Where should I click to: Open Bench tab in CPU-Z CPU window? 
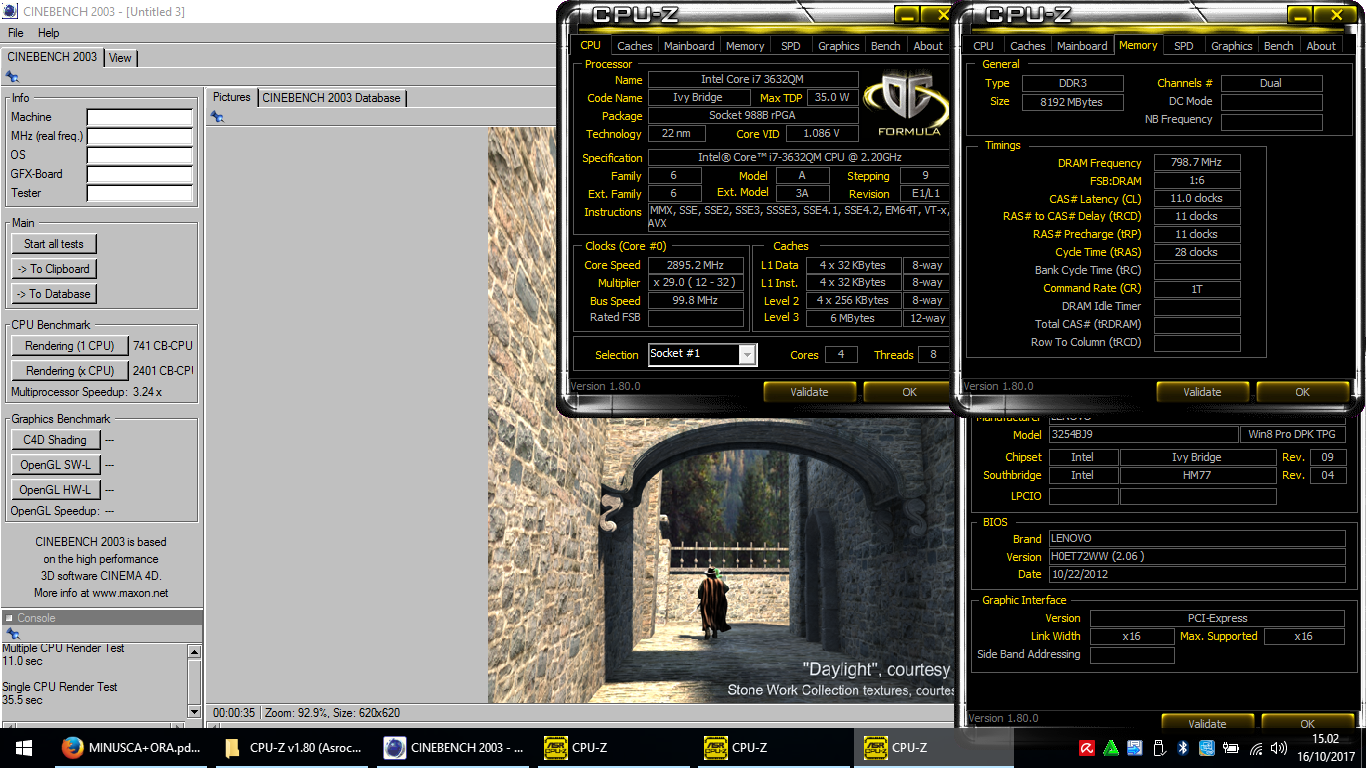pyautogui.click(x=885, y=46)
